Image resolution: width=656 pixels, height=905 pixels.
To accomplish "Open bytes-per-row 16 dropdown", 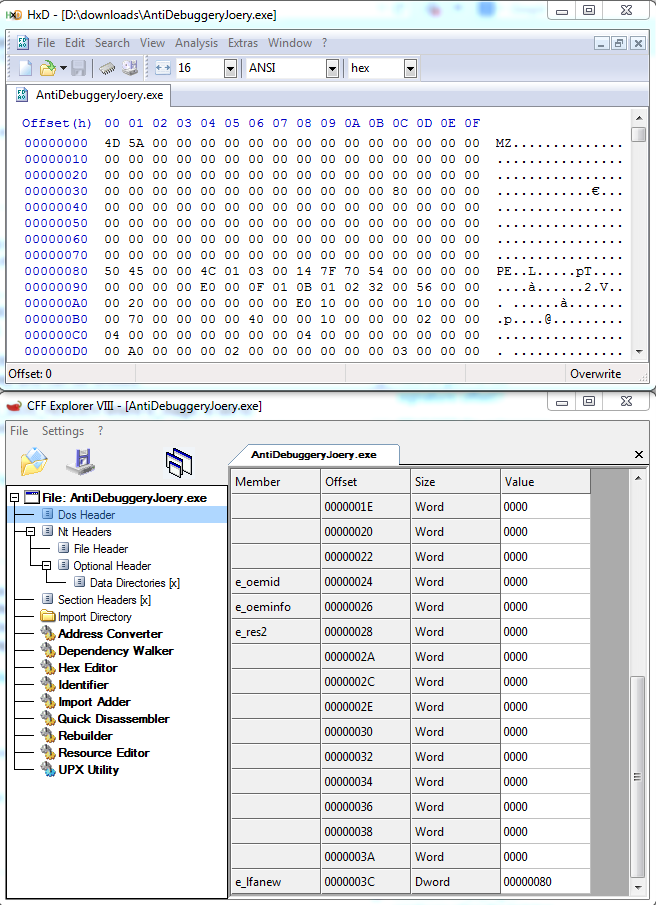I will click(x=230, y=68).
